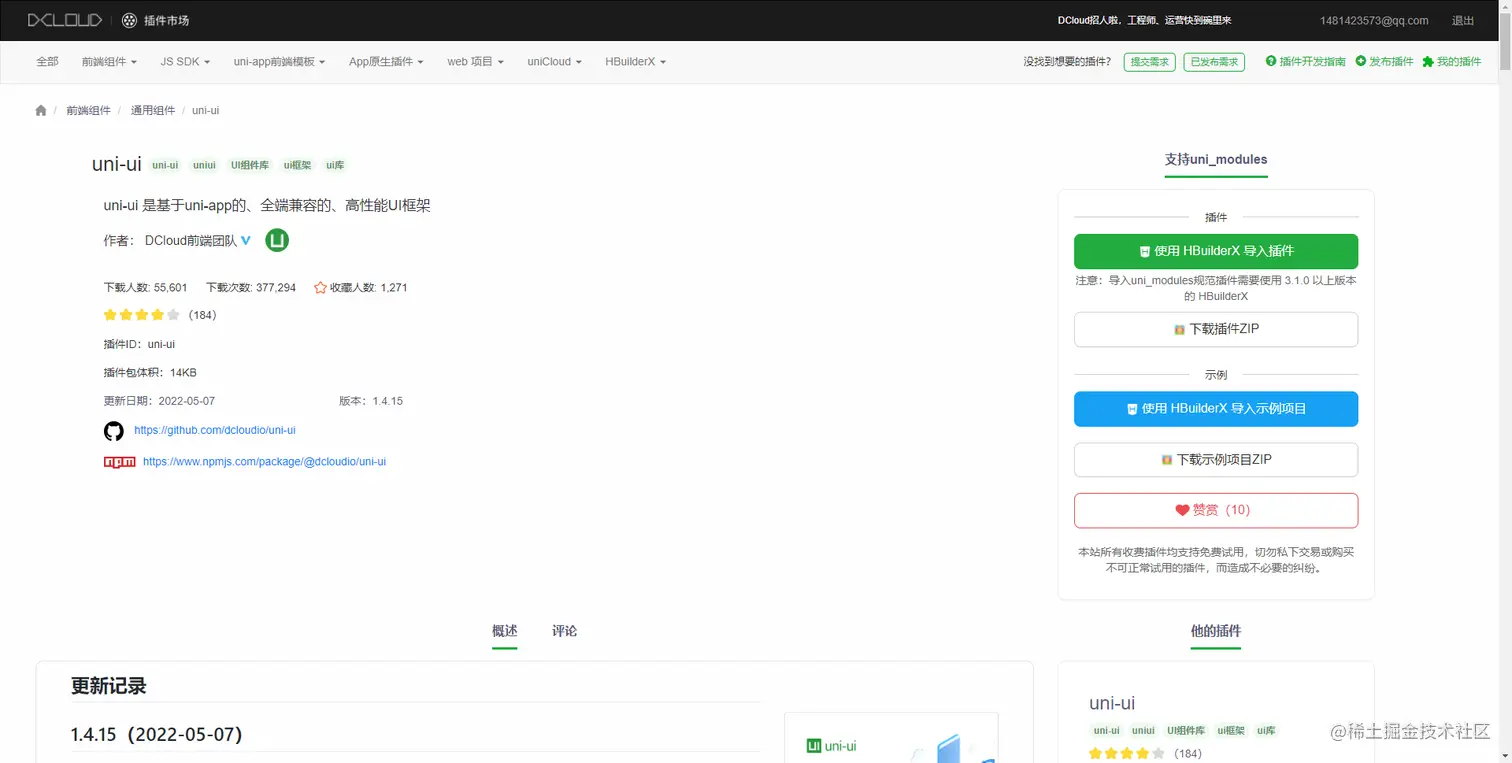Screen dimensions: 1512x763
Task: Click the UI组件库 tag next to title
Action: click(250, 165)
